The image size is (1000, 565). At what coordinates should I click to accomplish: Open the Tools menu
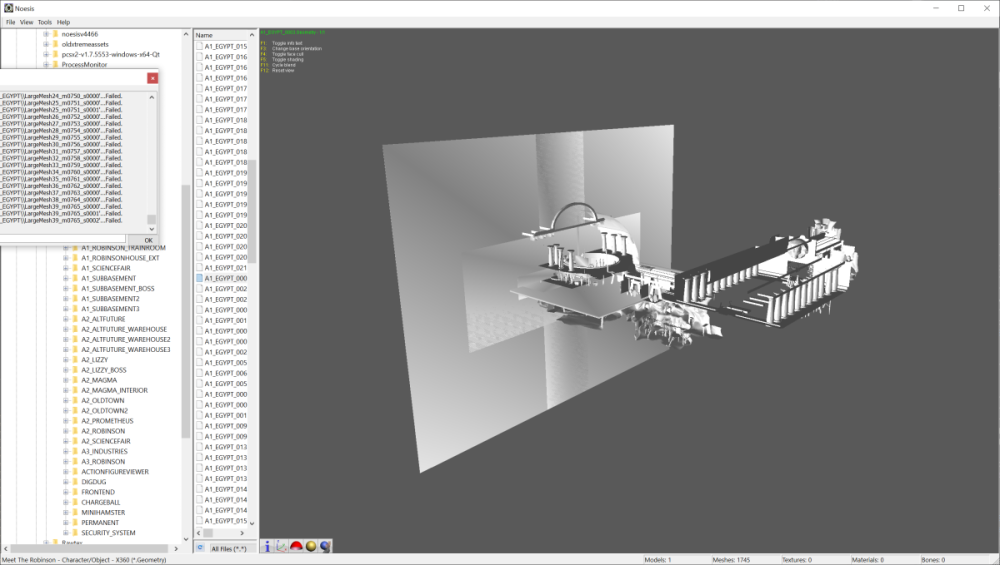coord(45,22)
